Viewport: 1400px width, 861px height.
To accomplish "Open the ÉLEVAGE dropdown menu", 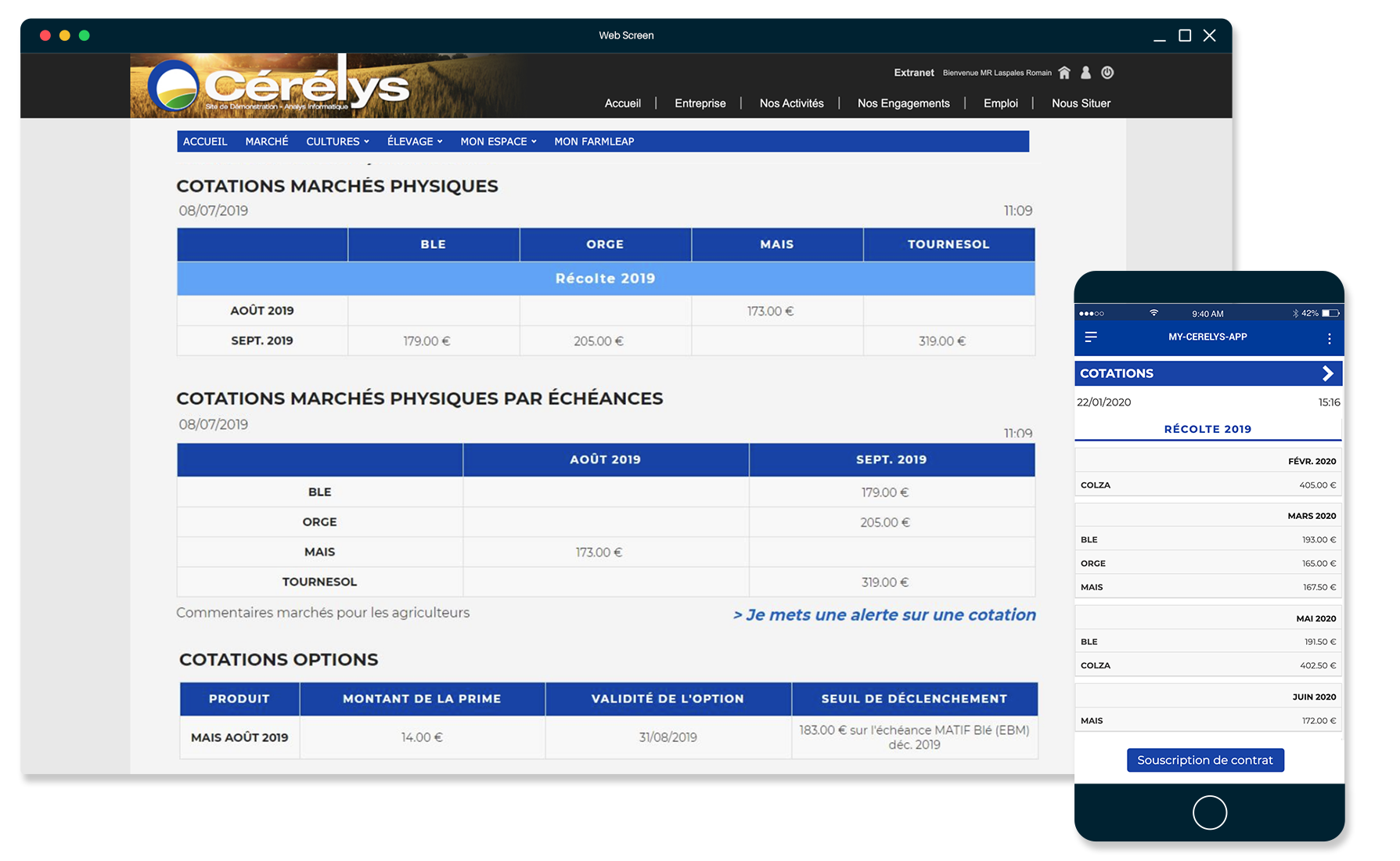I will pyautogui.click(x=415, y=142).
